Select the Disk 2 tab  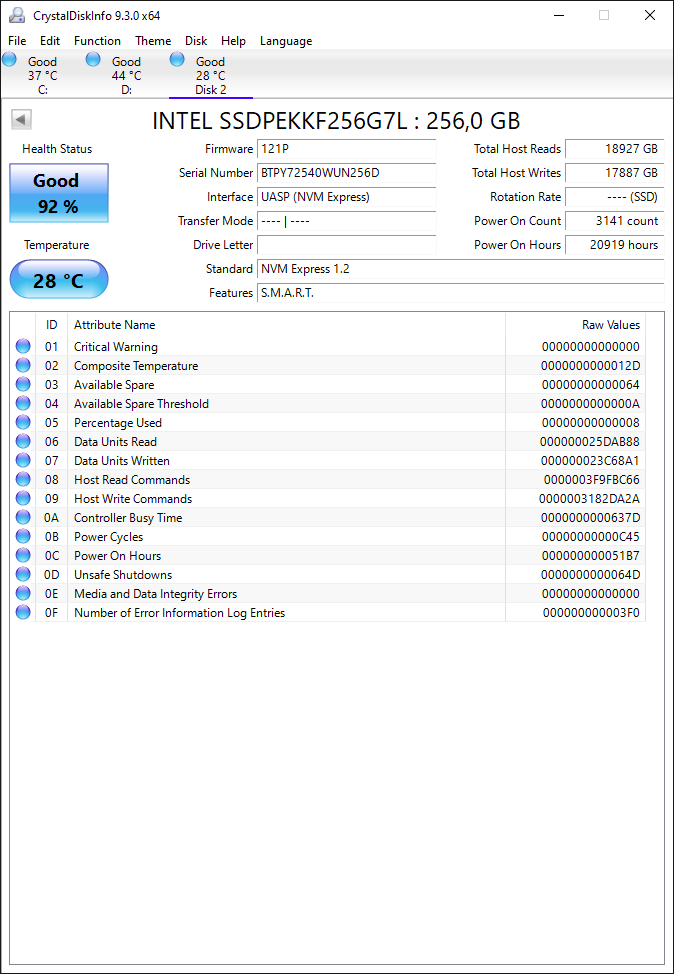(211, 75)
